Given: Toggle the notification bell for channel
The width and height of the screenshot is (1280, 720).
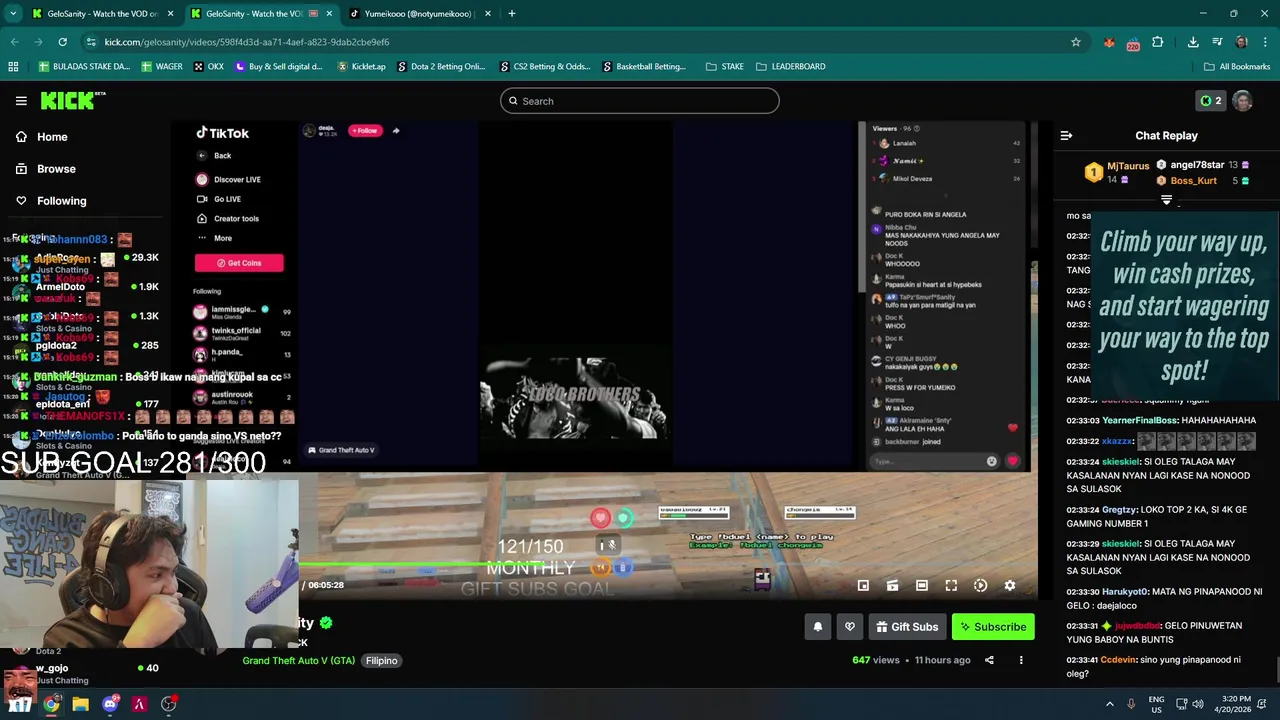Looking at the screenshot, I should coord(817,627).
